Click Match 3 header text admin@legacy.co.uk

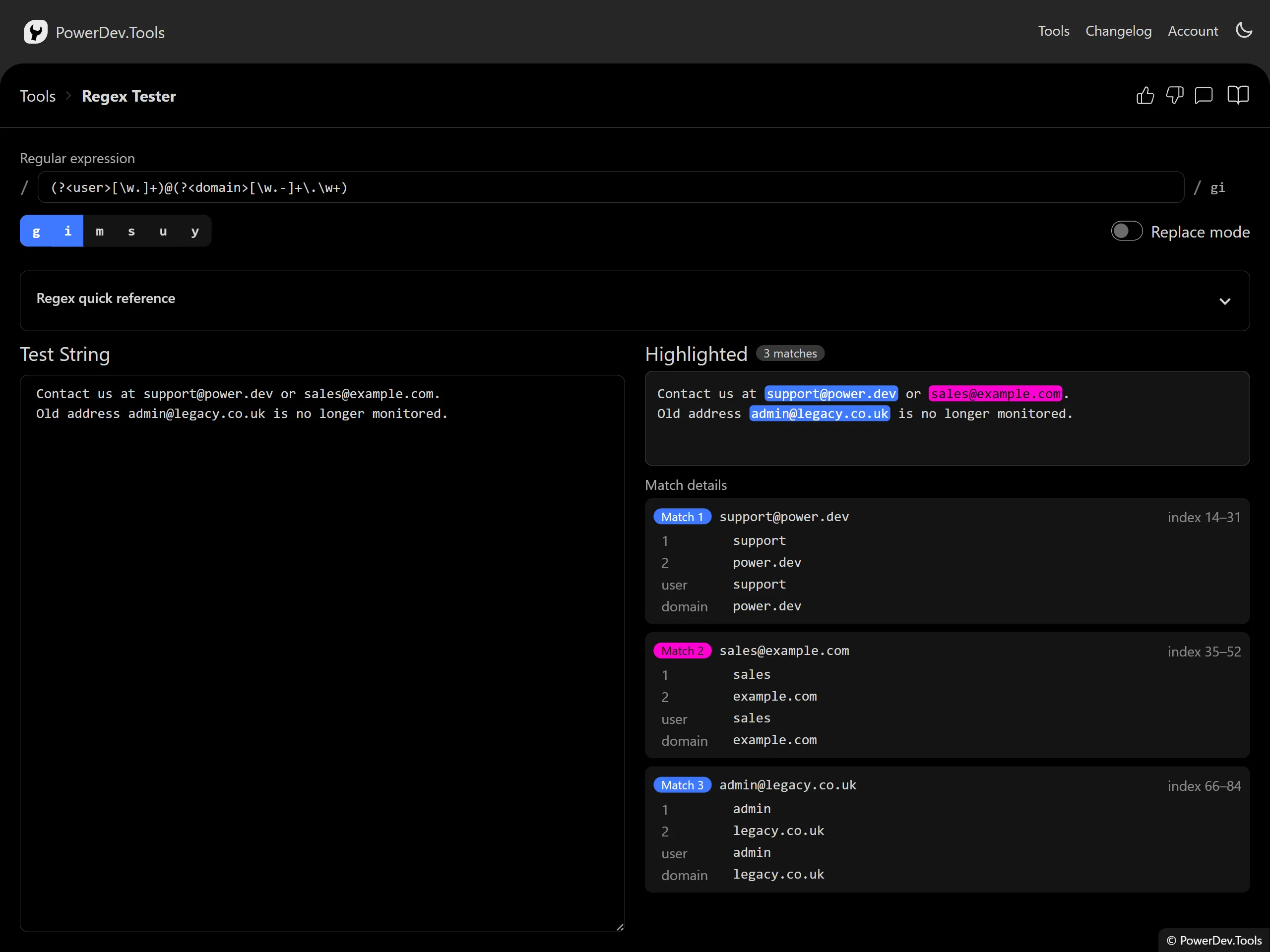(788, 785)
